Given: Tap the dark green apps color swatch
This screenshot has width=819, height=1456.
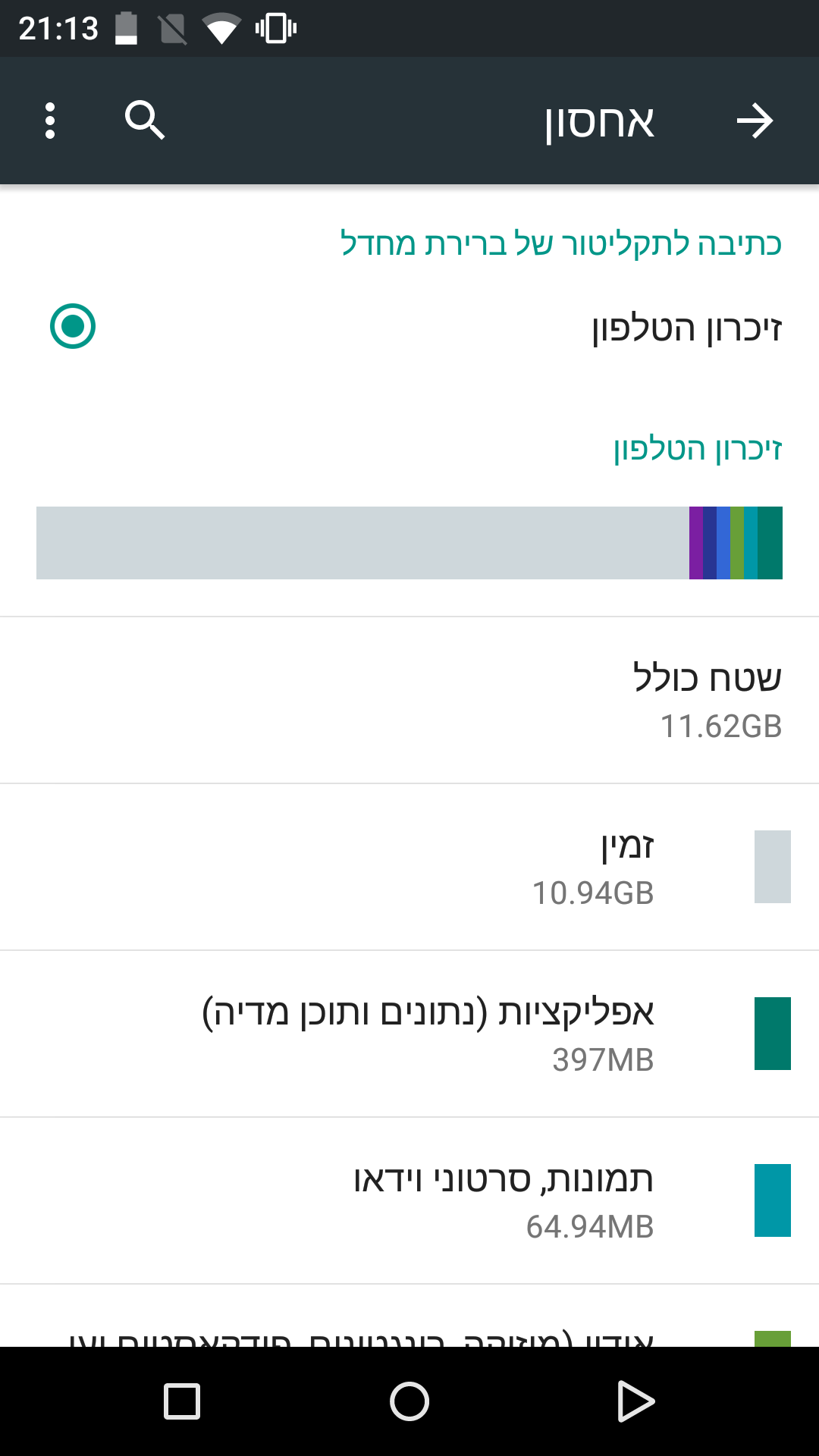Looking at the screenshot, I should pos(772,1034).
